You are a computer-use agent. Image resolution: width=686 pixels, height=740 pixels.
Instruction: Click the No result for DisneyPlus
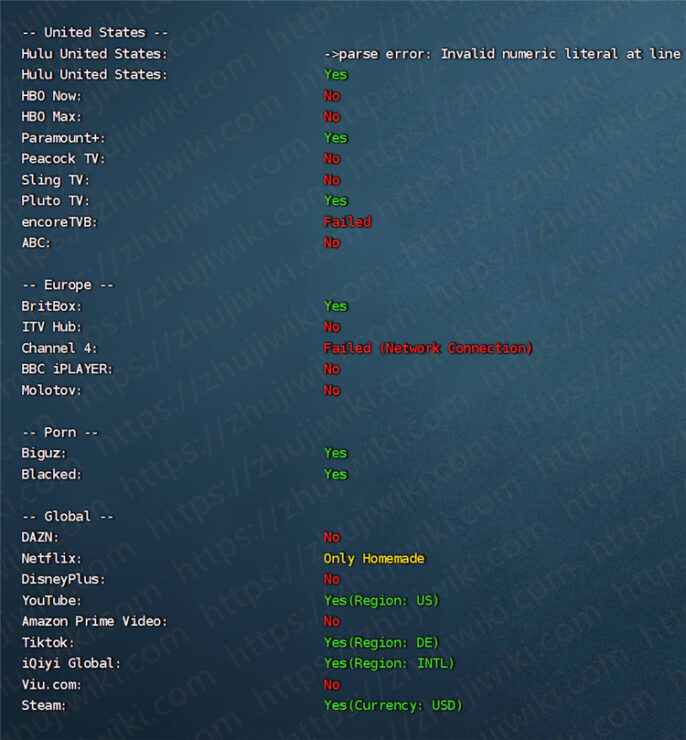coord(332,579)
